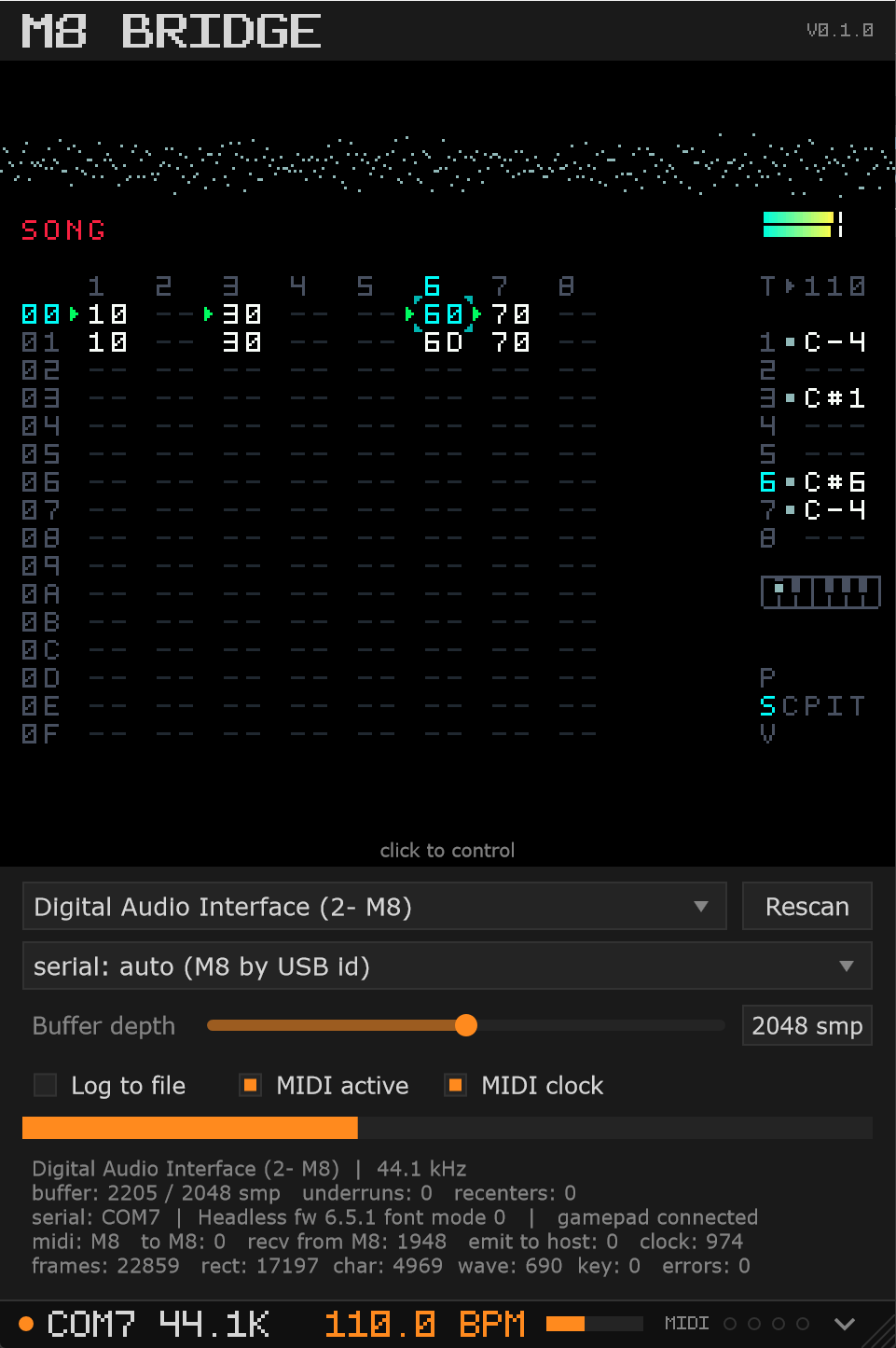The image size is (896, 1348).
Task: Click the 44.1K sample rate label
Action: pyautogui.click(x=214, y=1324)
